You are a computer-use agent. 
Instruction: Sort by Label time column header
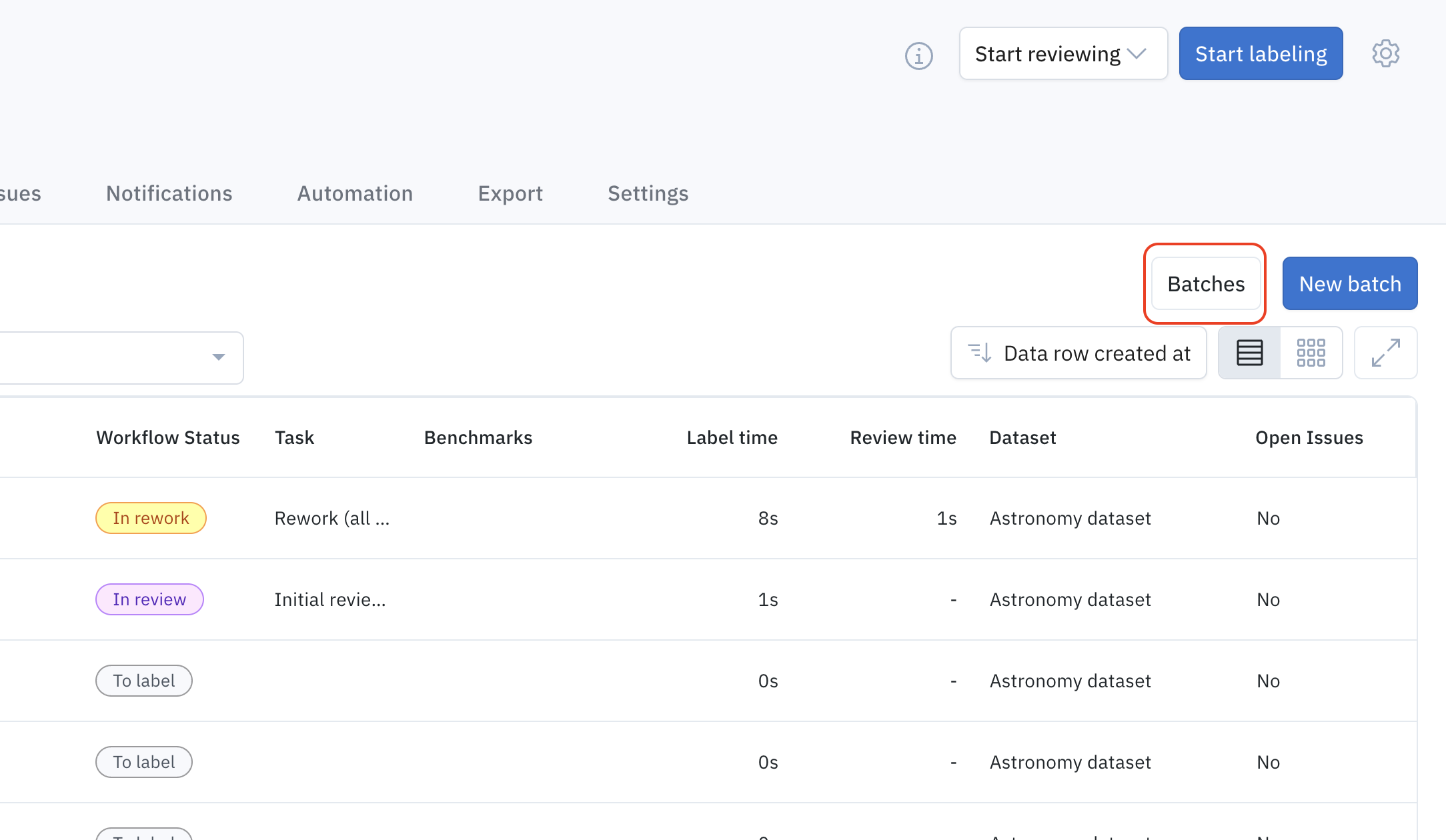pyautogui.click(x=732, y=437)
